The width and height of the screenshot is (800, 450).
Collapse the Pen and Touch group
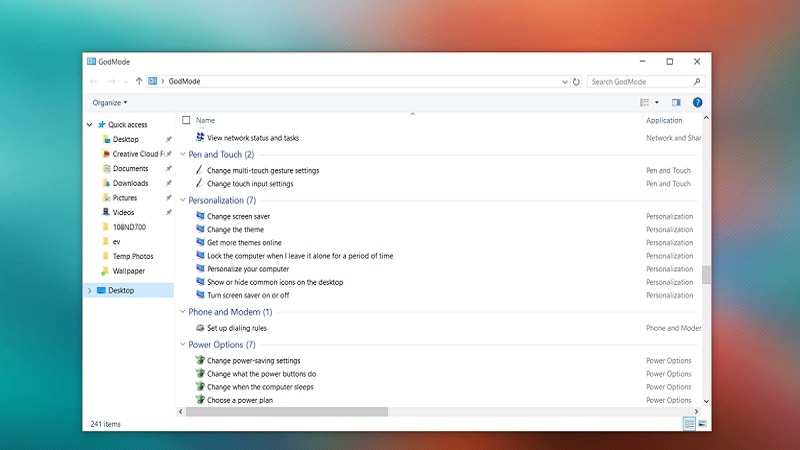point(183,154)
